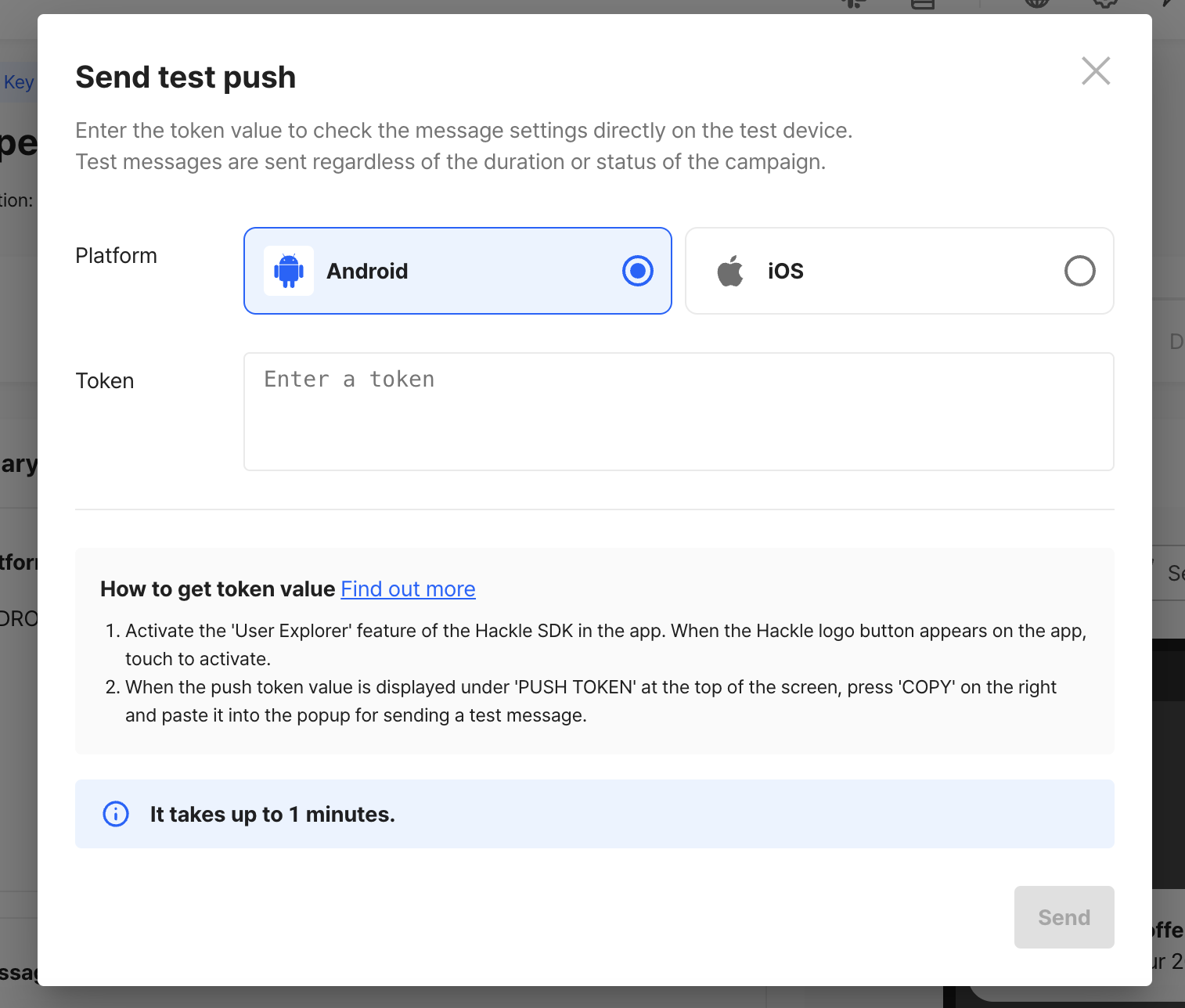Viewport: 1185px width, 1008px height.
Task: Click the iOS label text
Action: pyautogui.click(x=786, y=271)
